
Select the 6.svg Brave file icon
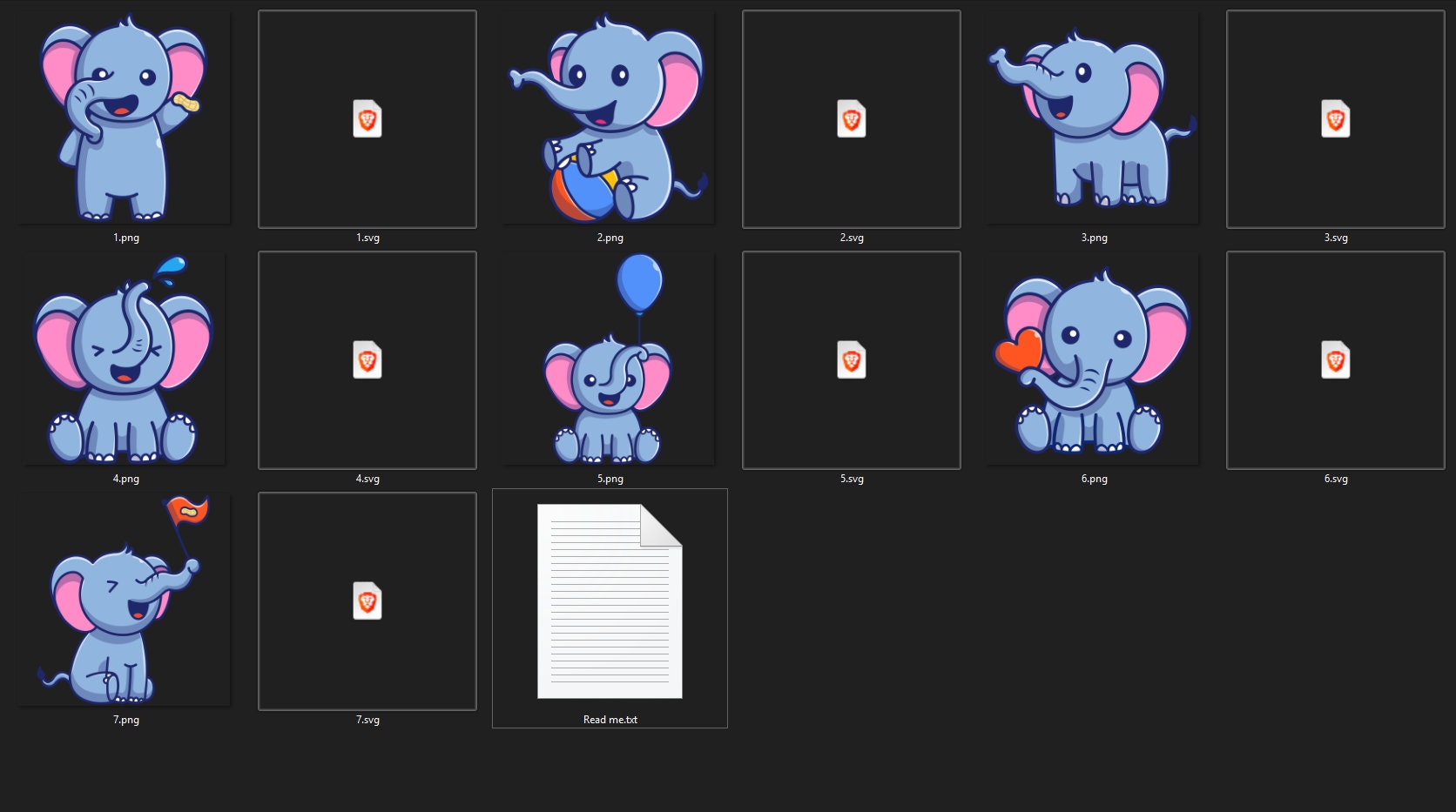[1335, 360]
